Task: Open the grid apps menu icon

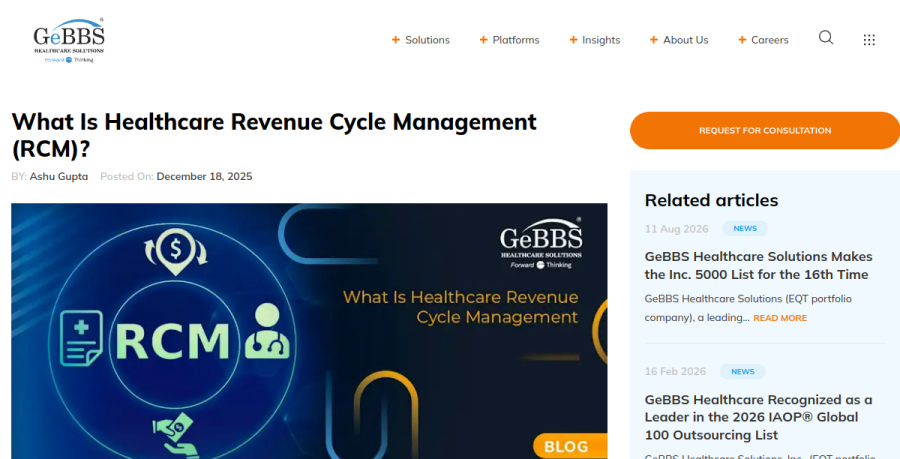Action: pos(869,40)
